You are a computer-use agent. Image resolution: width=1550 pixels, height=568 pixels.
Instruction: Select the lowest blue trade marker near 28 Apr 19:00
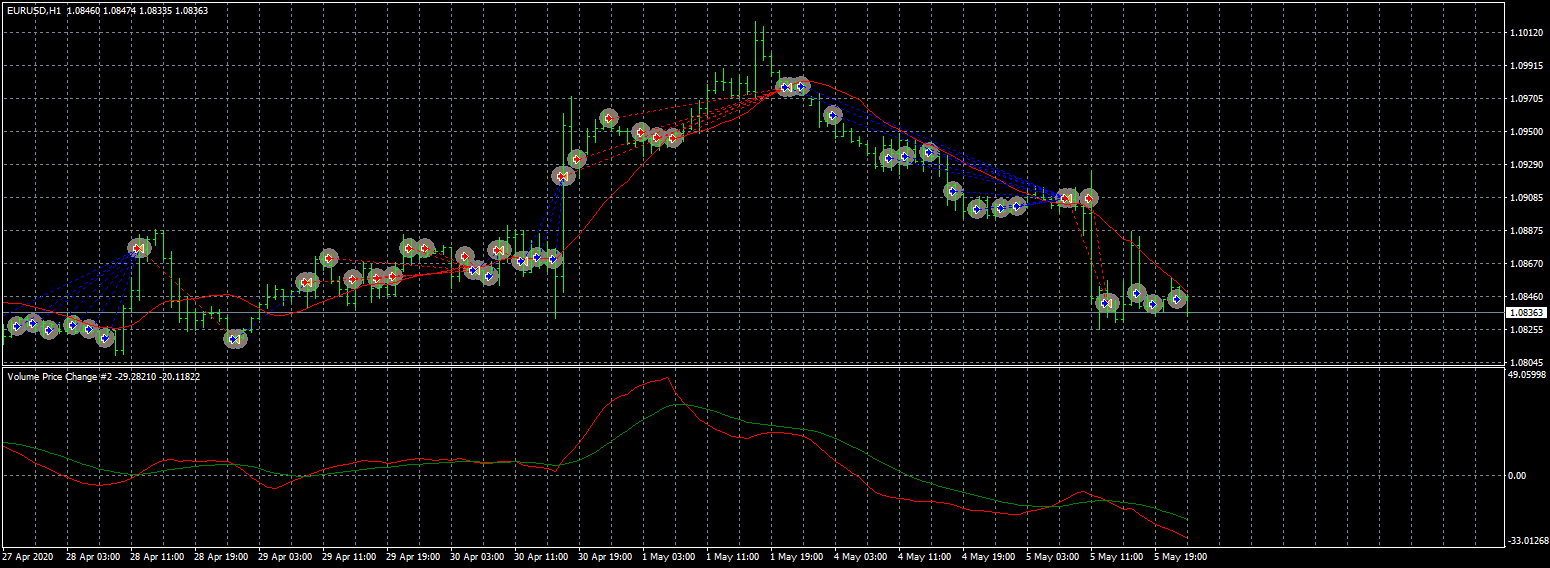tap(235, 339)
